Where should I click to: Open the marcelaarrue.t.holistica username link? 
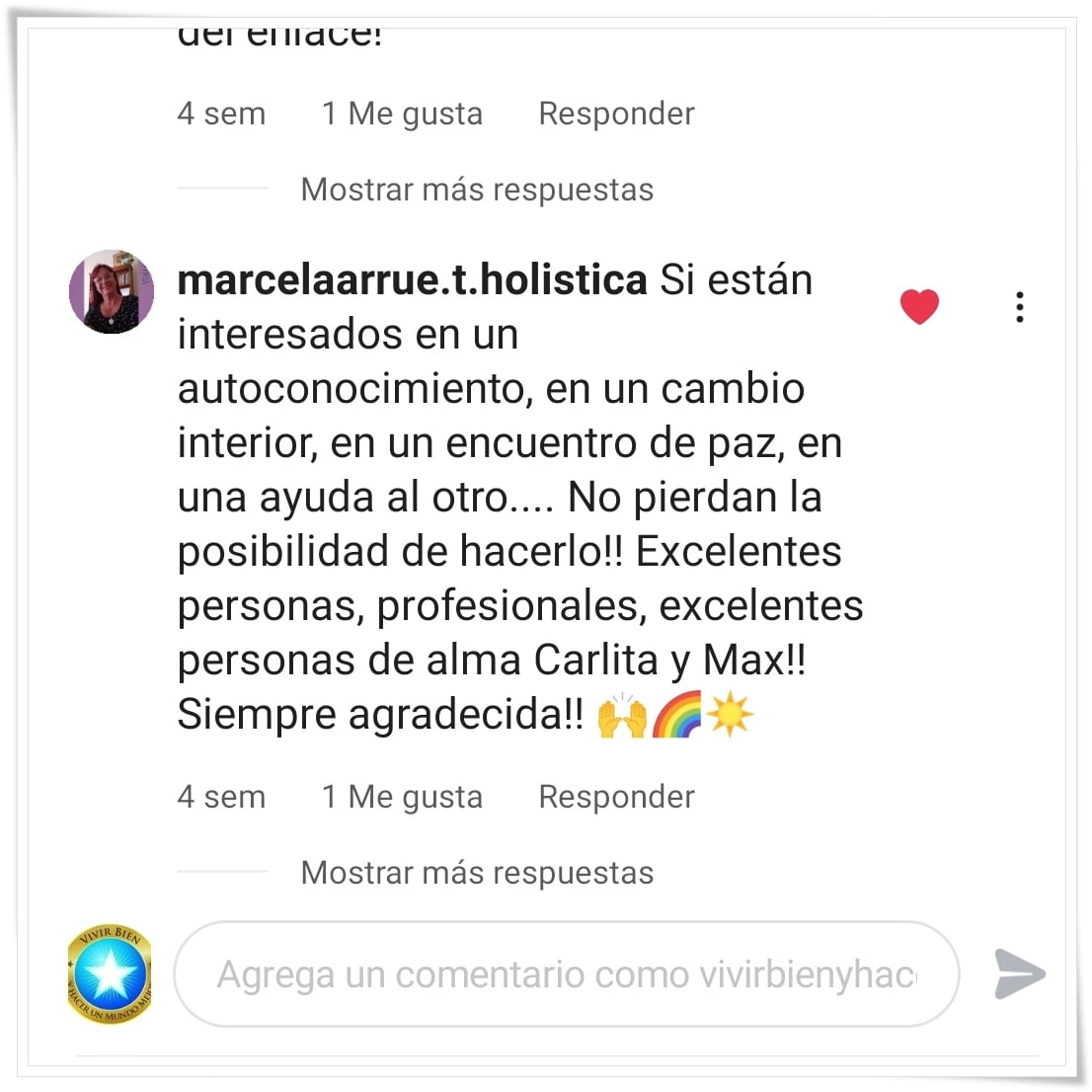(x=413, y=280)
